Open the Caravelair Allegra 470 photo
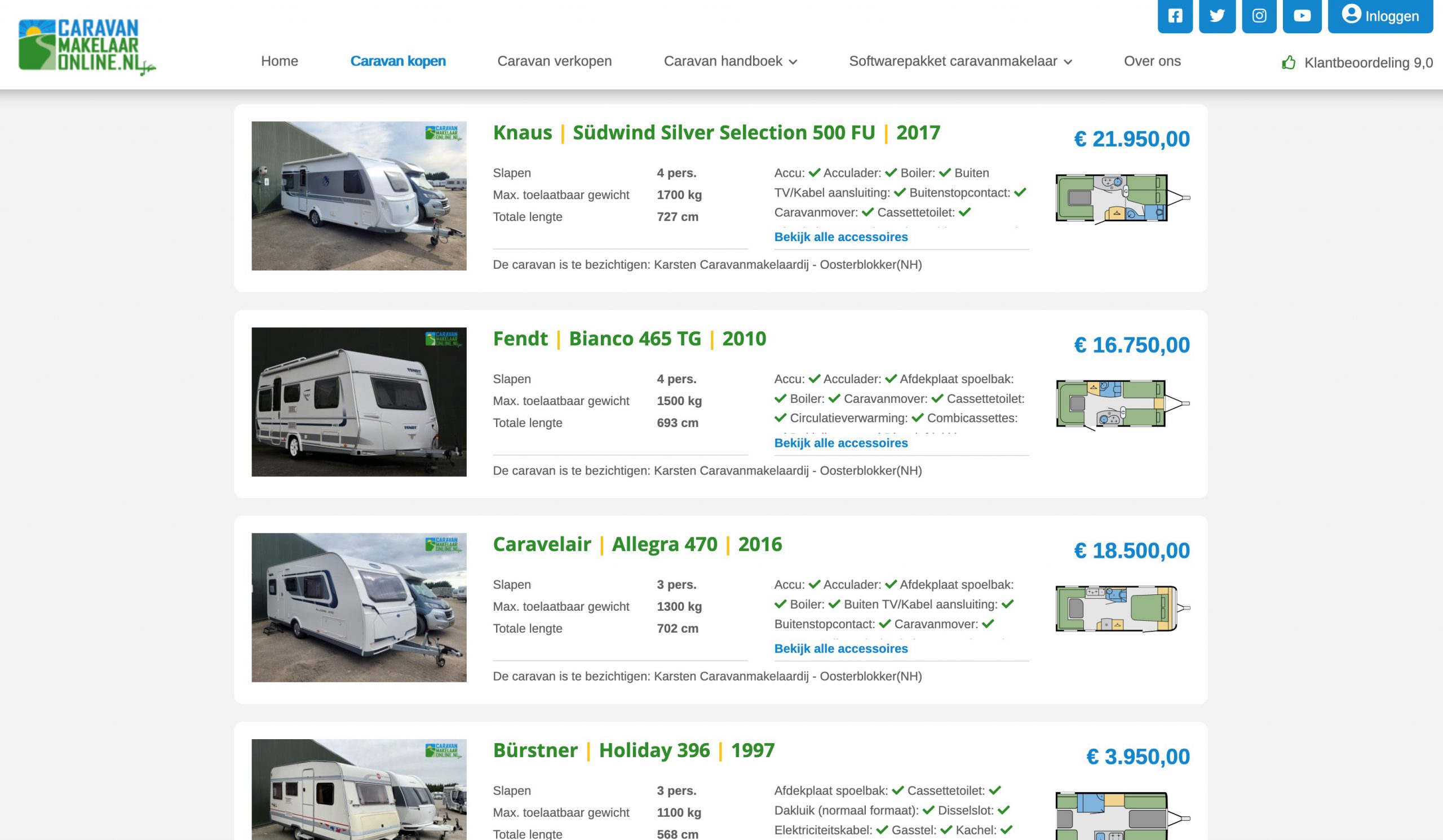 [x=359, y=607]
